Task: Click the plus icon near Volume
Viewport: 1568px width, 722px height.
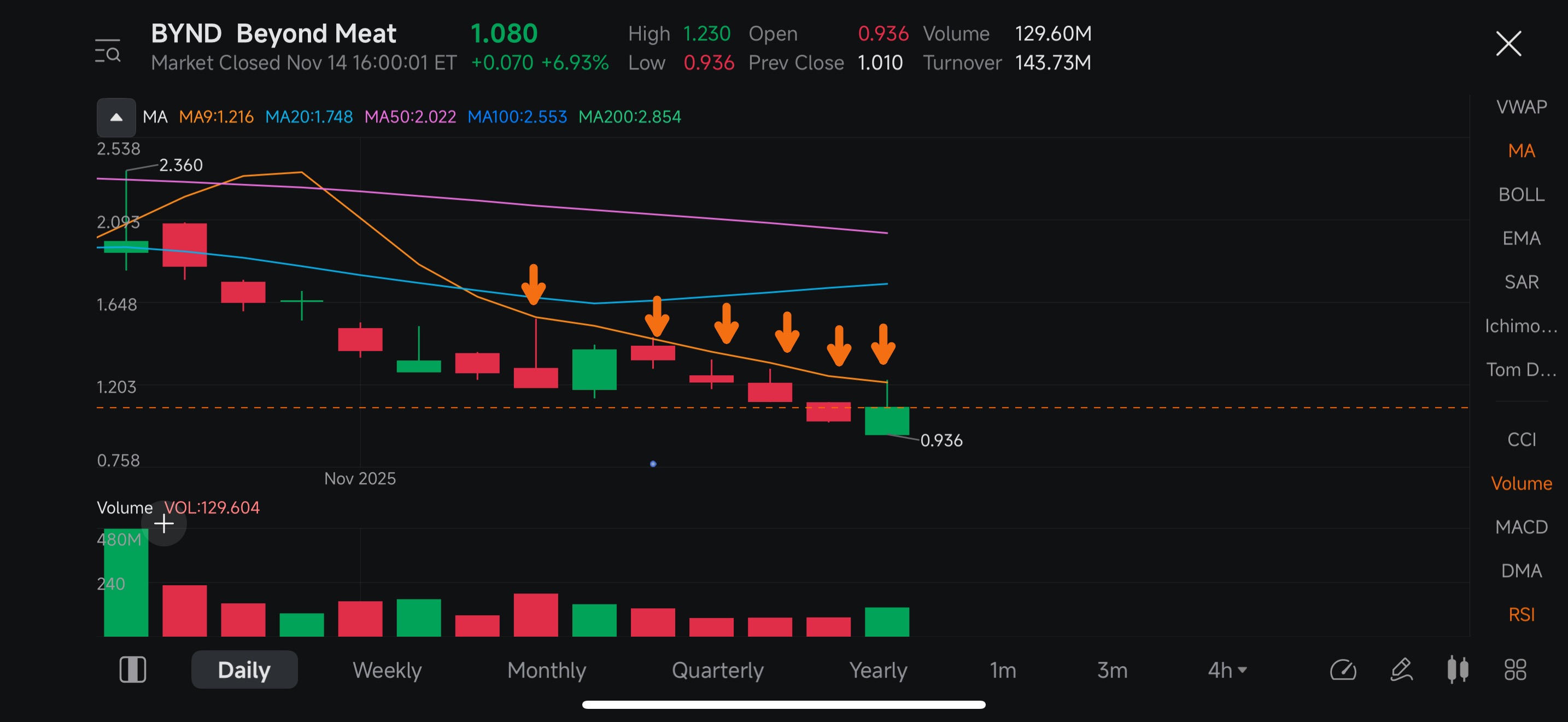Action: 163,523
